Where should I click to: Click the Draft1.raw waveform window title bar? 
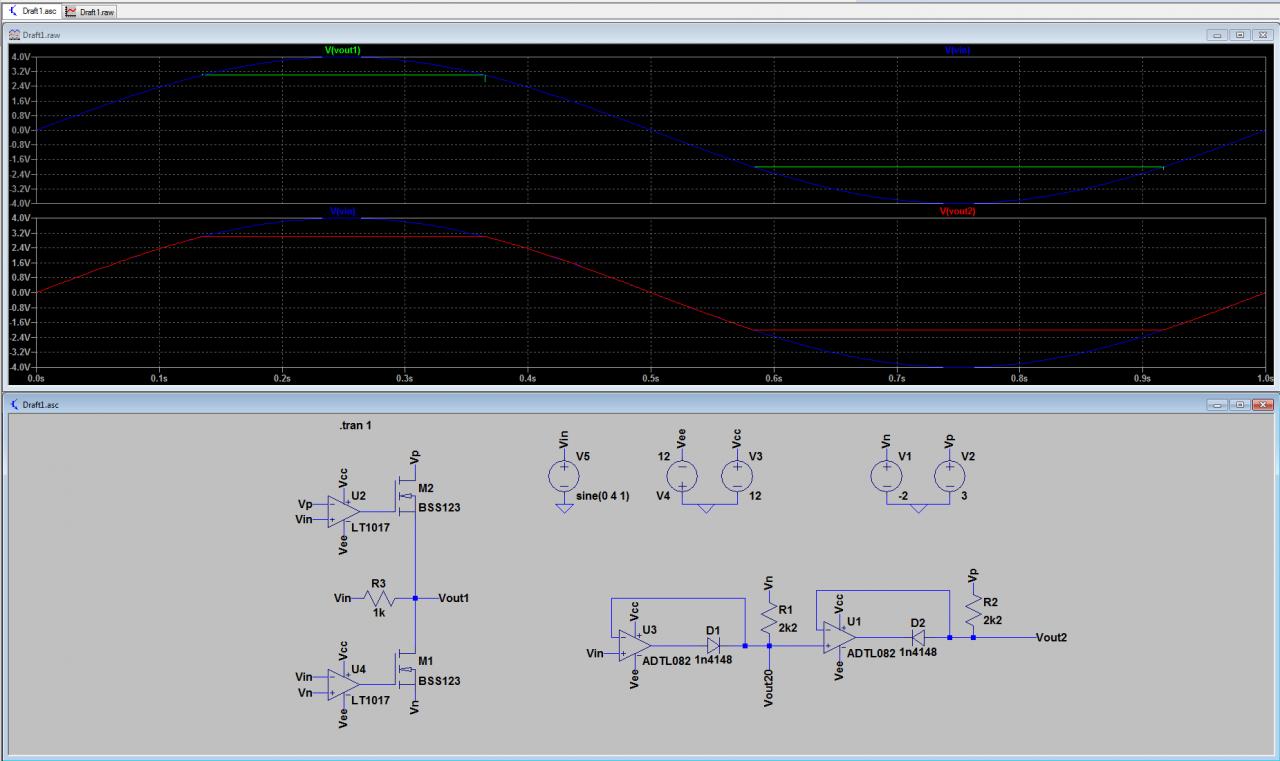(640, 34)
